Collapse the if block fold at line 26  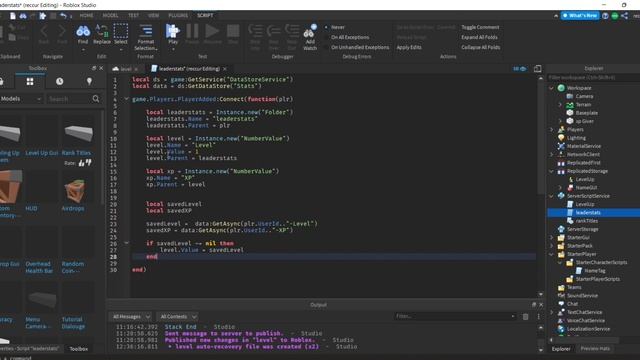click(127, 243)
